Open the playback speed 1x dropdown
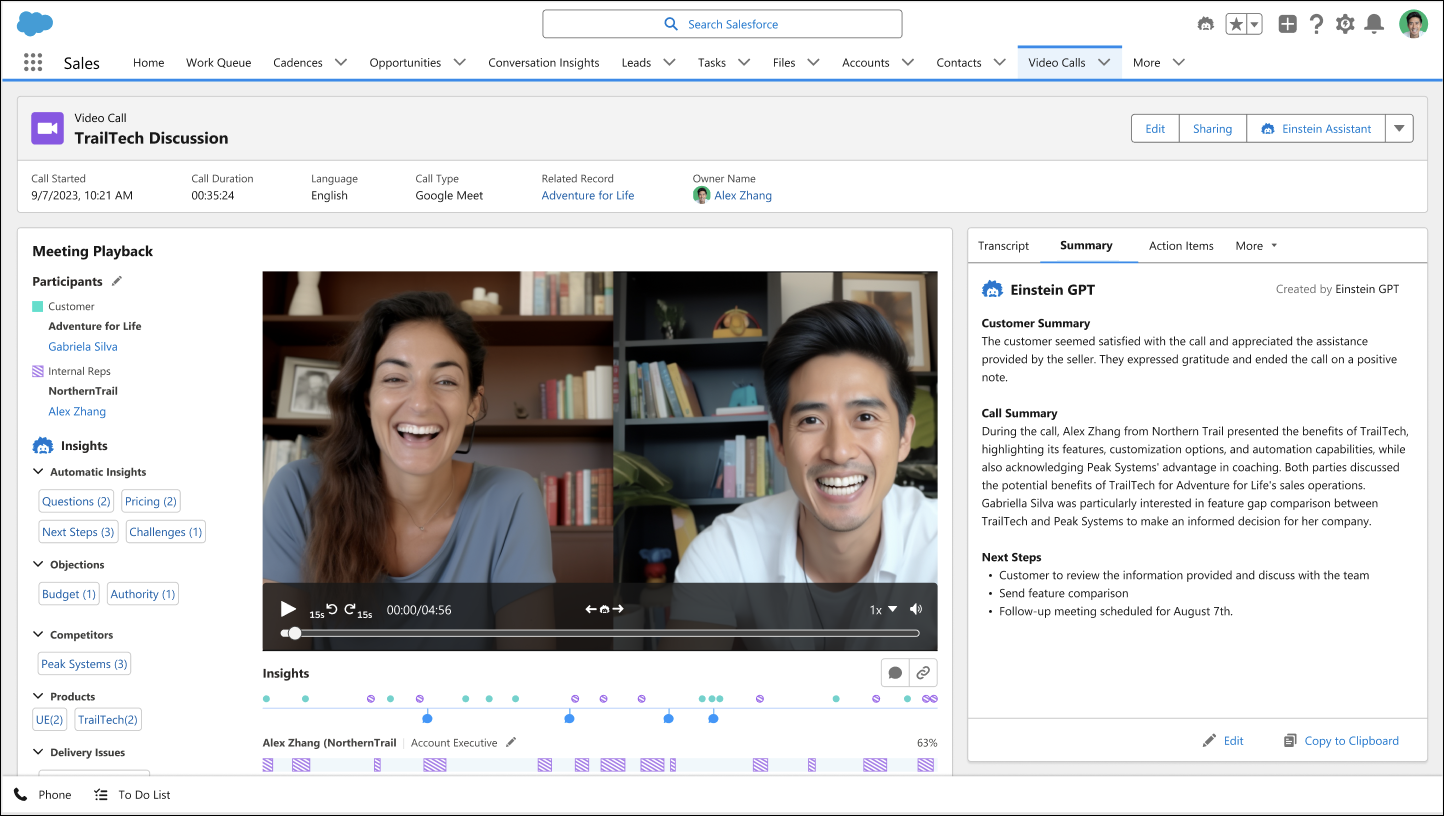Image resolution: width=1444 pixels, height=816 pixels. (883, 609)
